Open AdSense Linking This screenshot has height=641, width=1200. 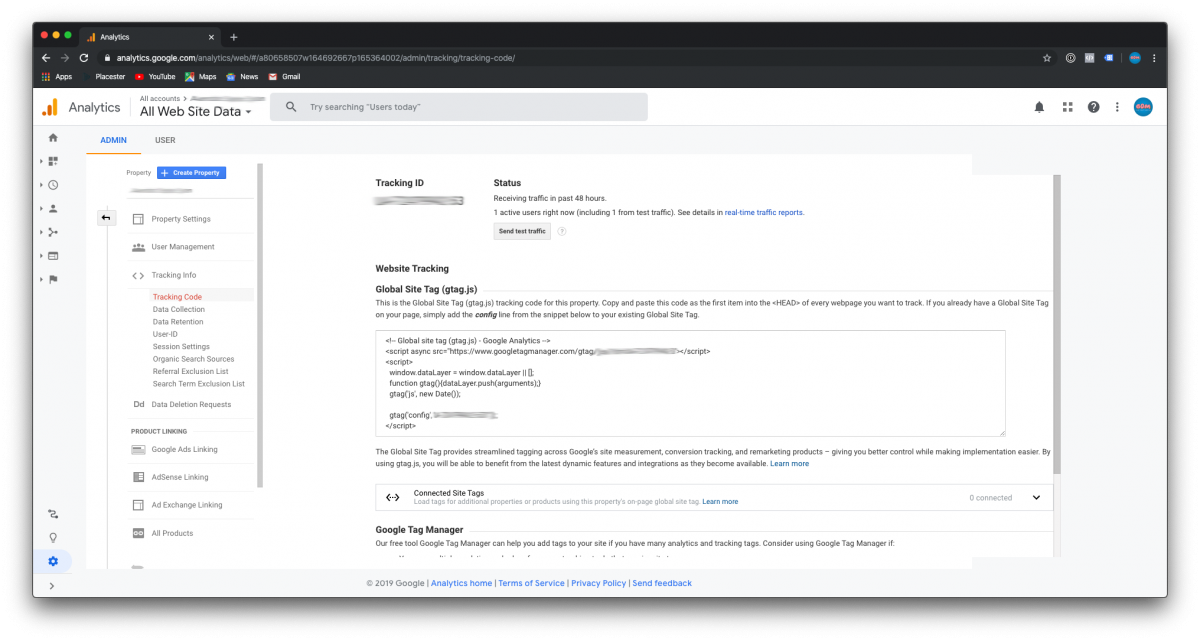(180, 477)
